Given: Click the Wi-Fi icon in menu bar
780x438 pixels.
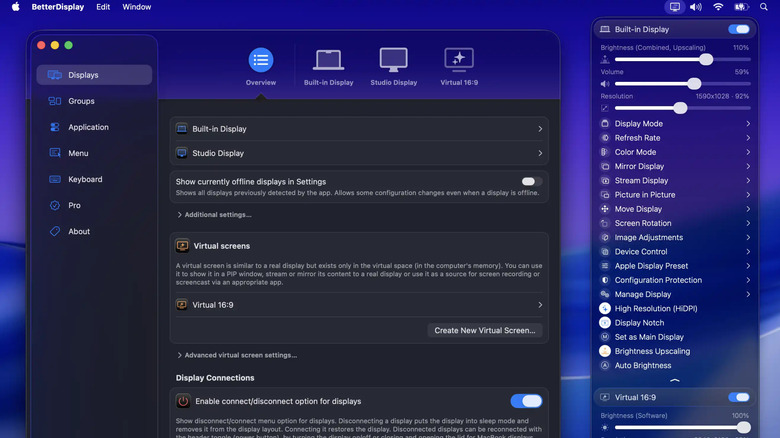Looking at the screenshot, I should pyautogui.click(x=718, y=7).
